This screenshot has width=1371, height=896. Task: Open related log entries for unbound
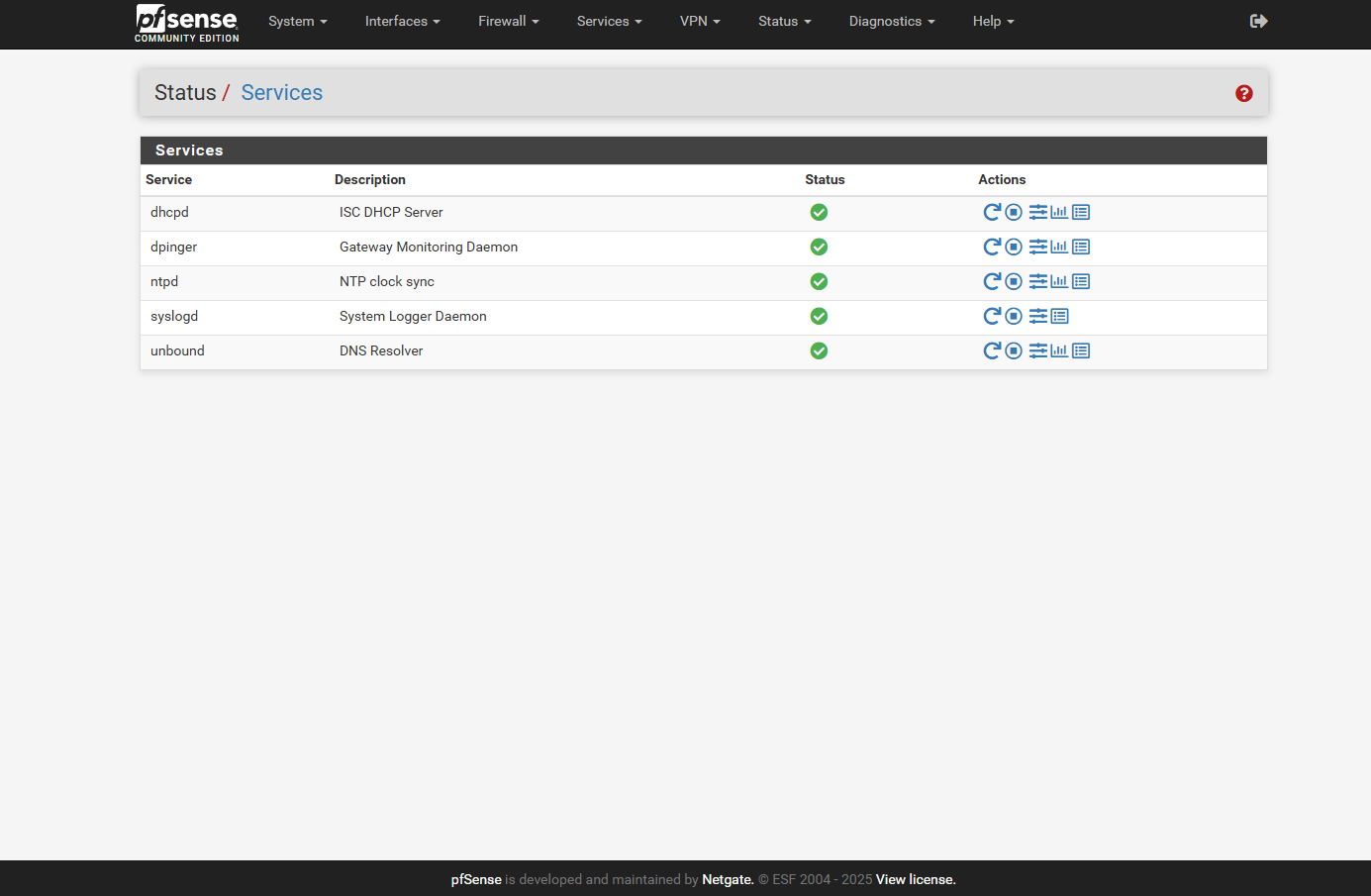pyautogui.click(x=1081, y=350)
